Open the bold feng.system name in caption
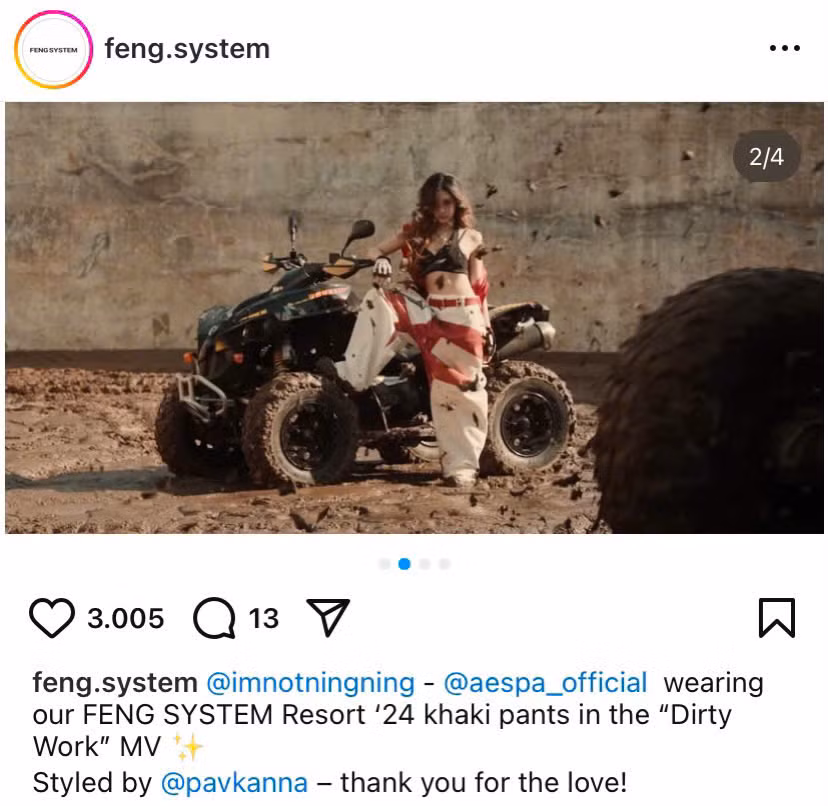 click(115, 683)
